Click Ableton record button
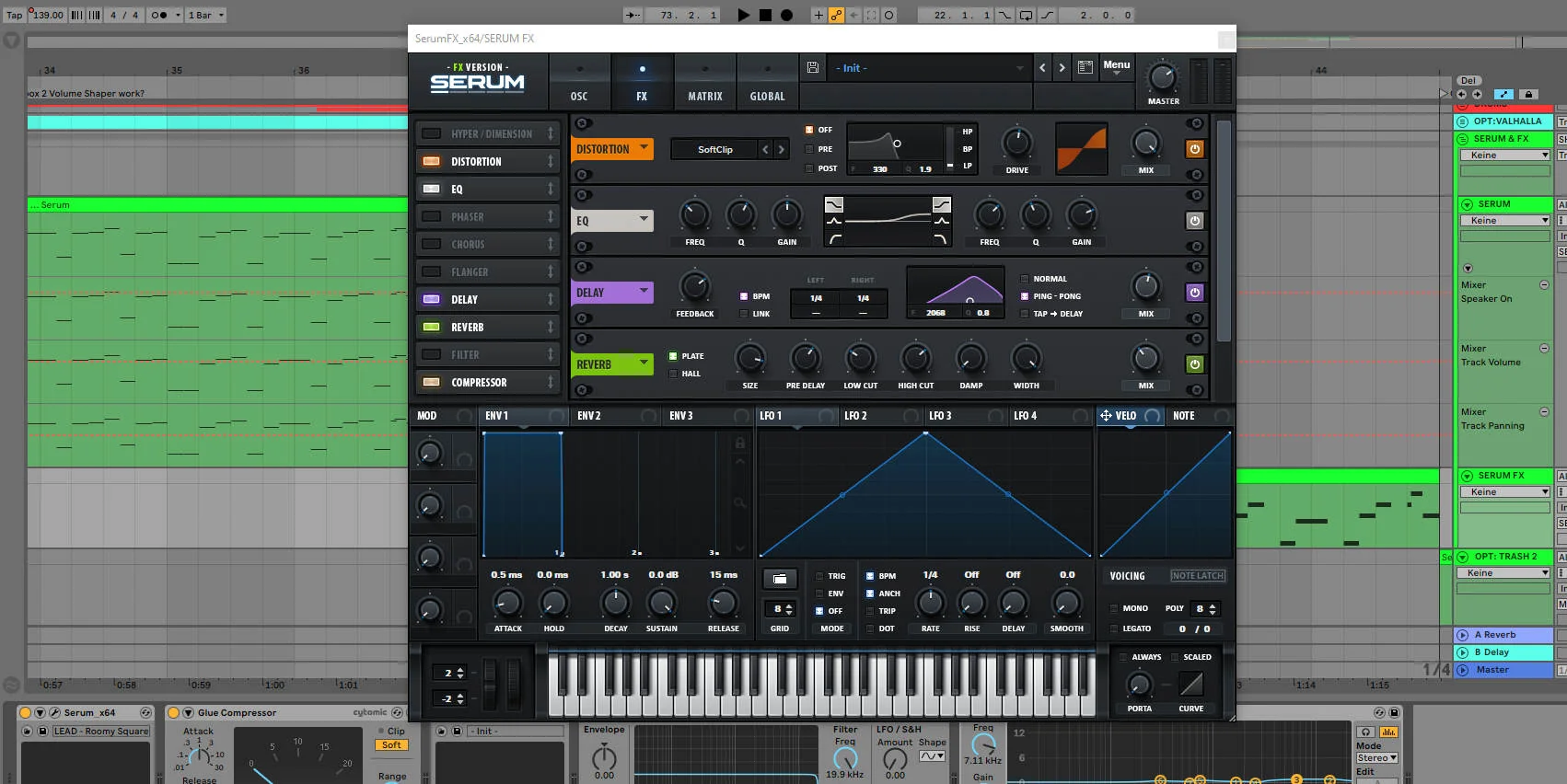Image resolution: width=1567 pixels, height=784 pixels. click(x=786, y=15)
